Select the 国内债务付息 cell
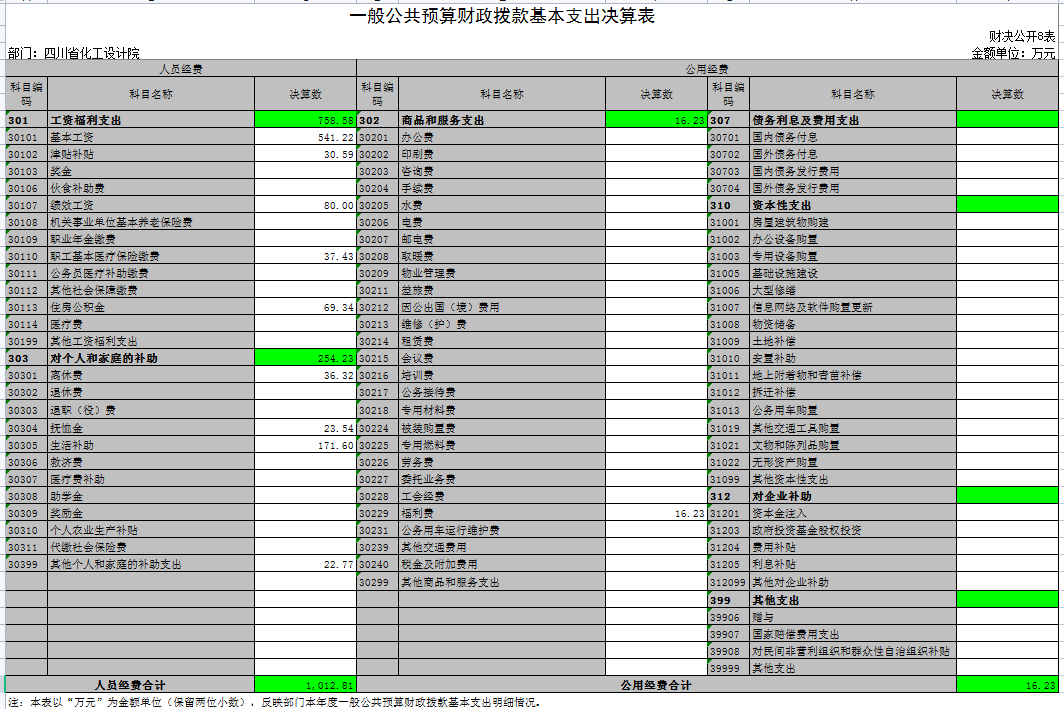Image resolution: width=1064 pixels, height=709 pixels. click(853, 137)
